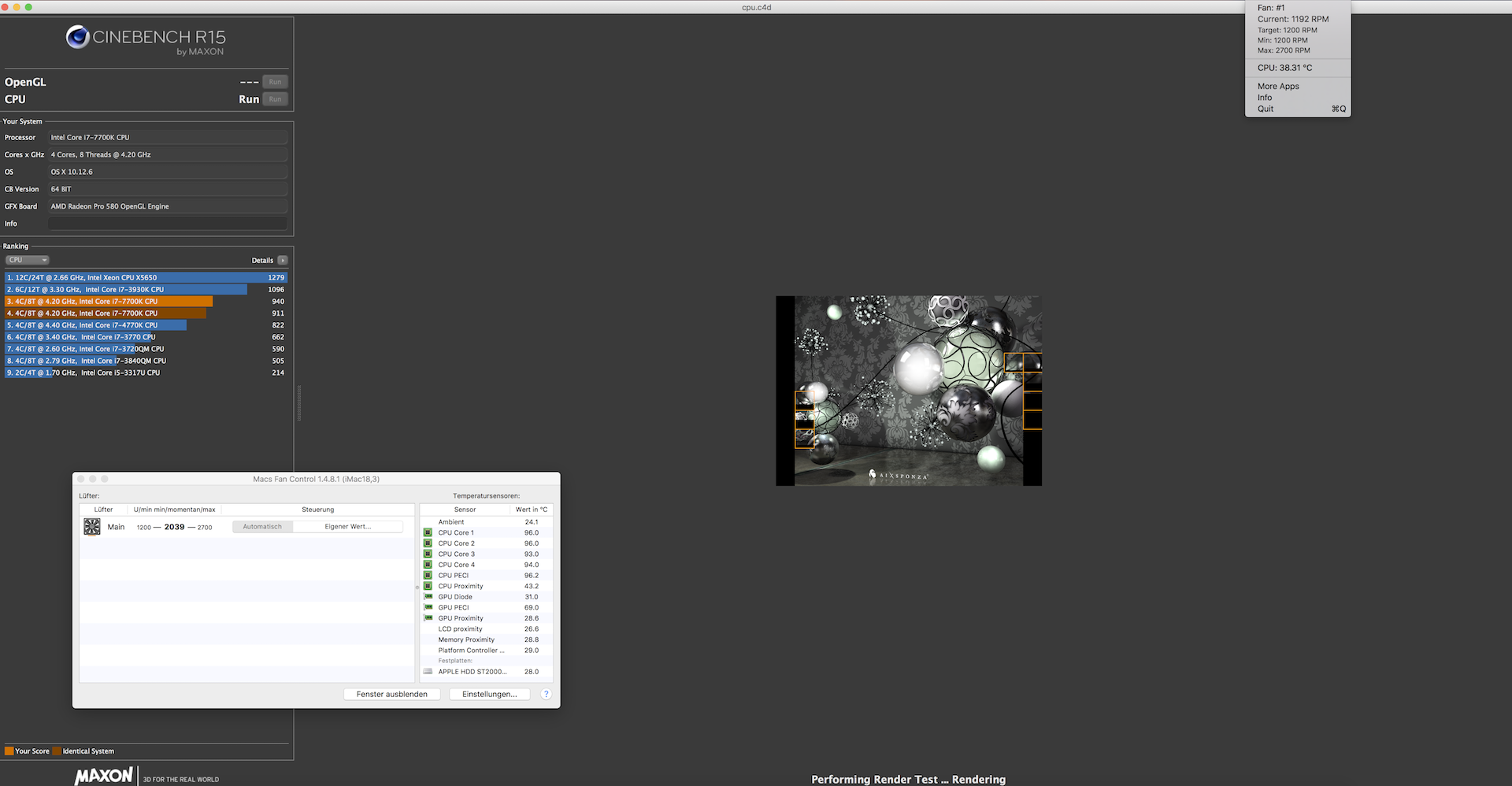
Task: Open Macs Fan Control help question mark
Action: (x=546, y=694)
